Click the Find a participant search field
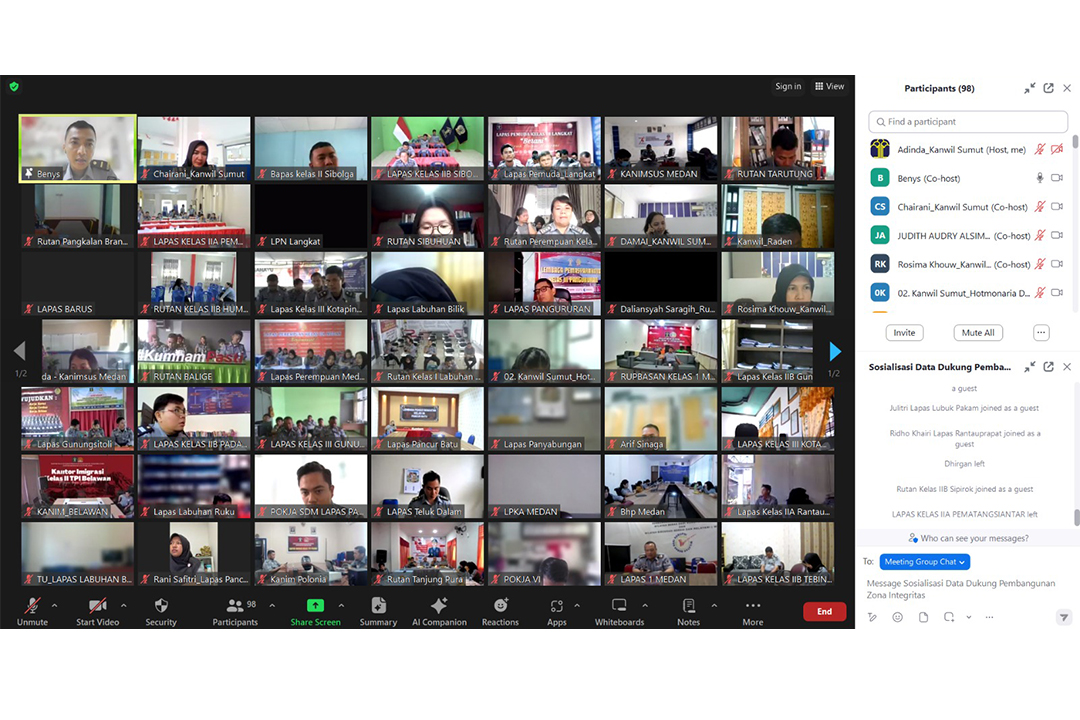 (x=968, y=122)
